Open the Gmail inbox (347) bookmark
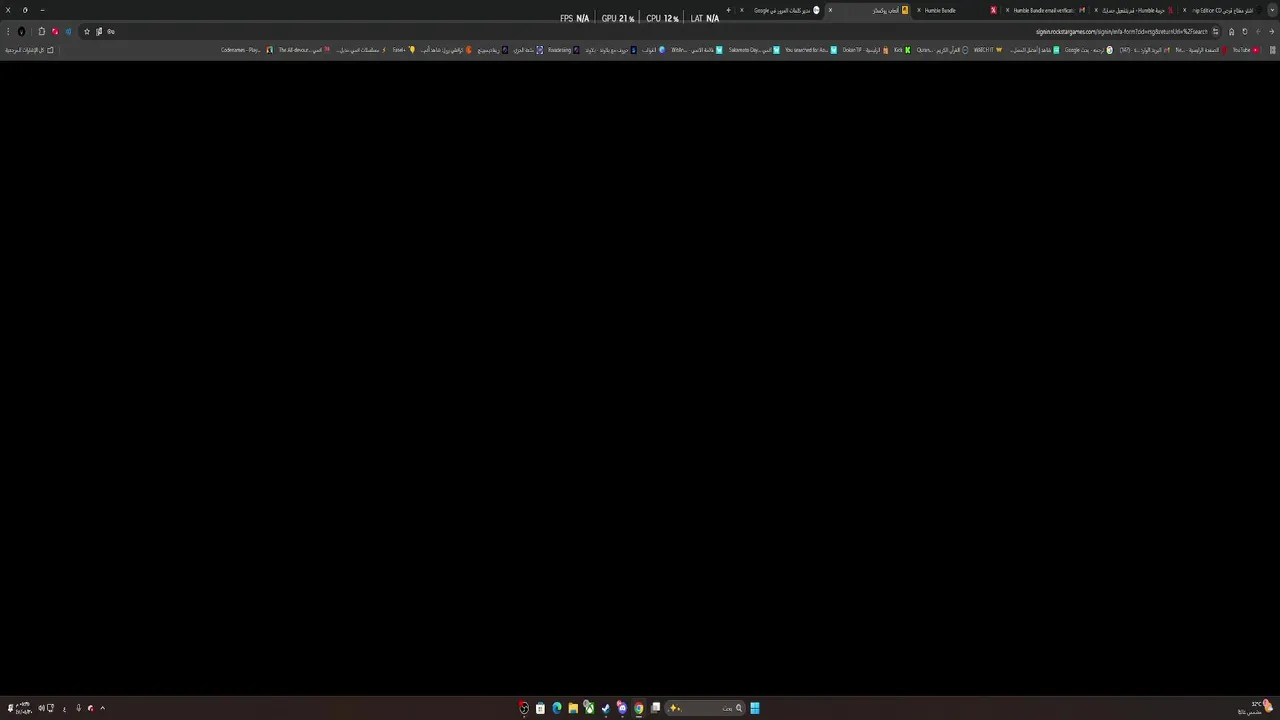 coord(1144,50)
